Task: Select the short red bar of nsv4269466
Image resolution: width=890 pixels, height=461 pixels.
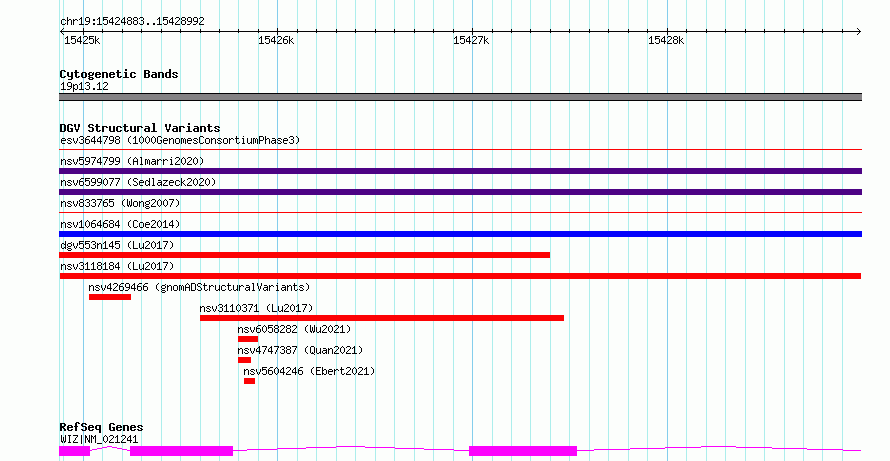Action: click(x=110, y=297)
